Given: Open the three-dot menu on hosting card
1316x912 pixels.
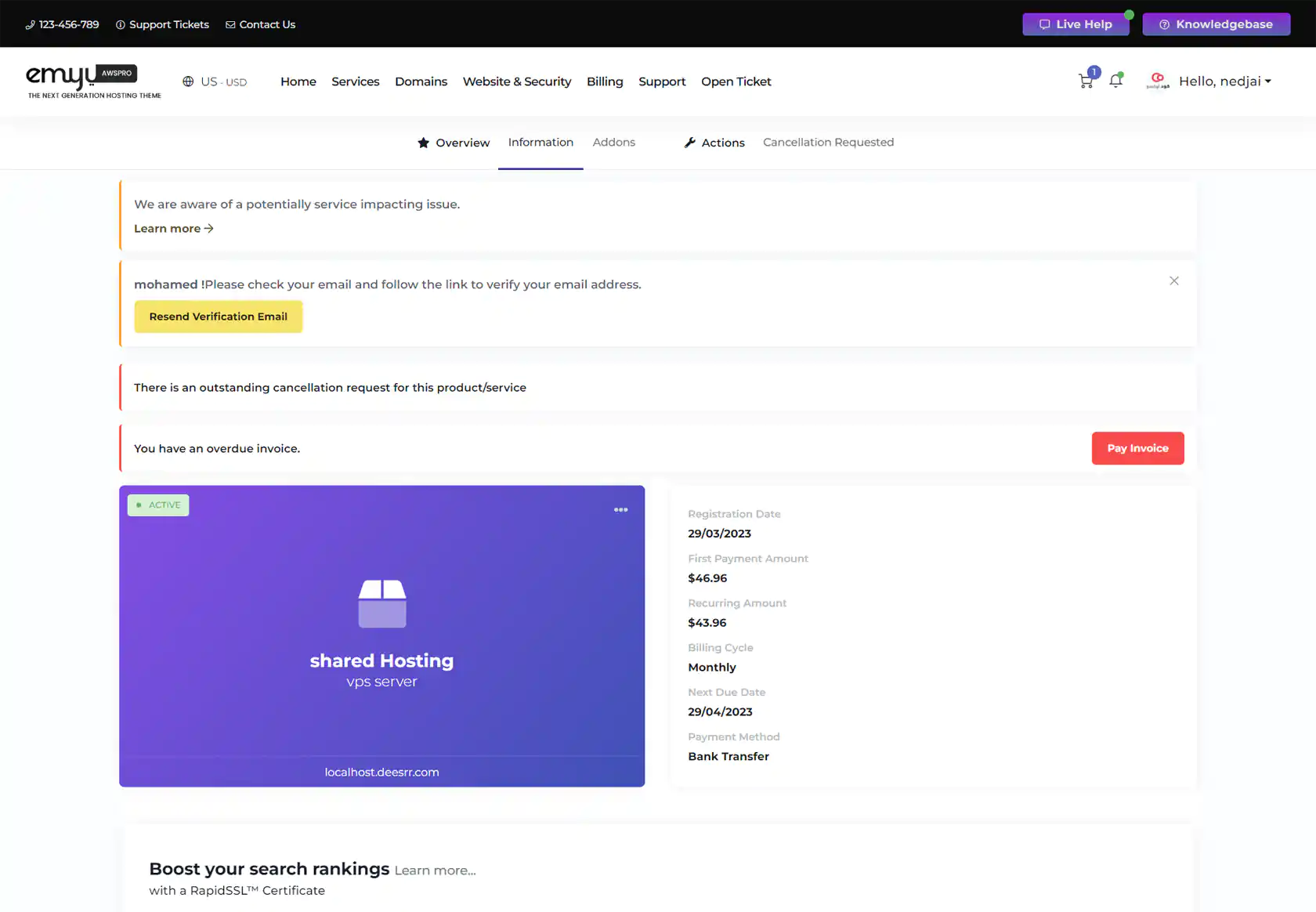Looking at the screenshot, I should click(621, 510).
